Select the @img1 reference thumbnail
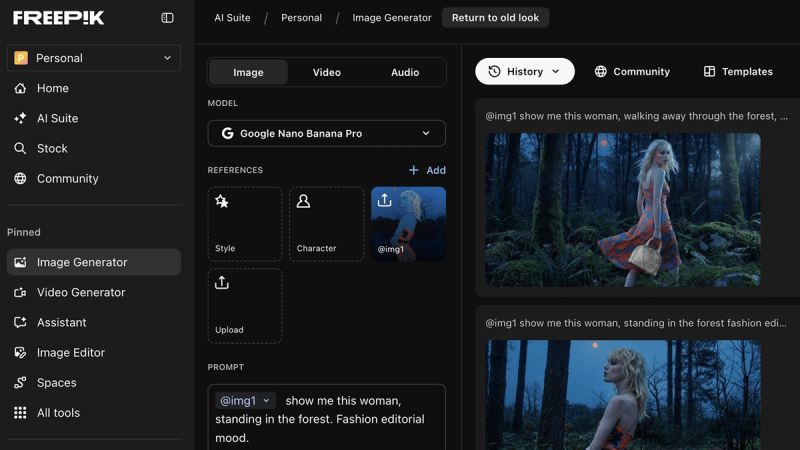Viewport: 800px width, 450px height. click(409, 224)
